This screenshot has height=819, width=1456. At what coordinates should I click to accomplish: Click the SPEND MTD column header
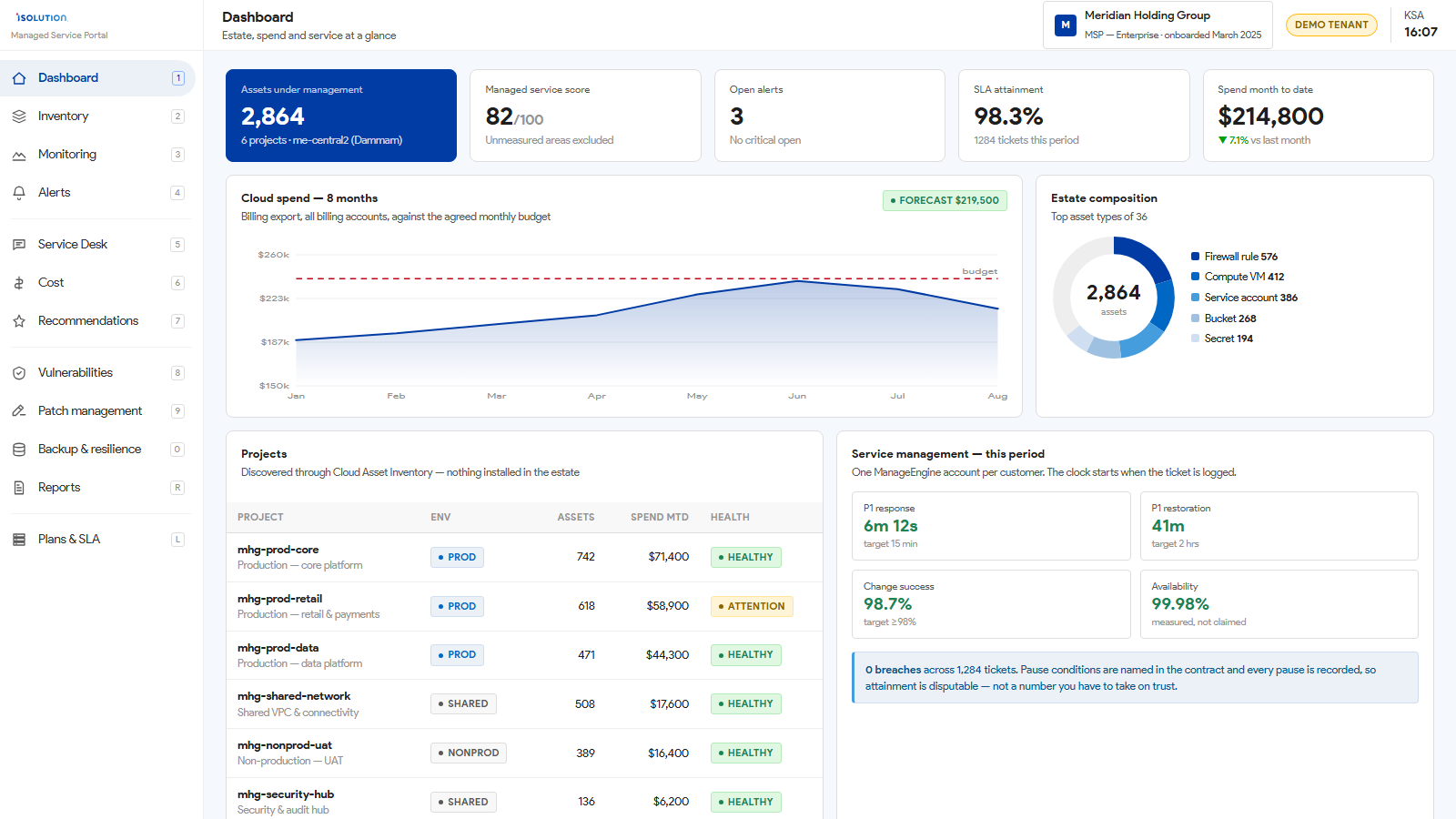660,517
